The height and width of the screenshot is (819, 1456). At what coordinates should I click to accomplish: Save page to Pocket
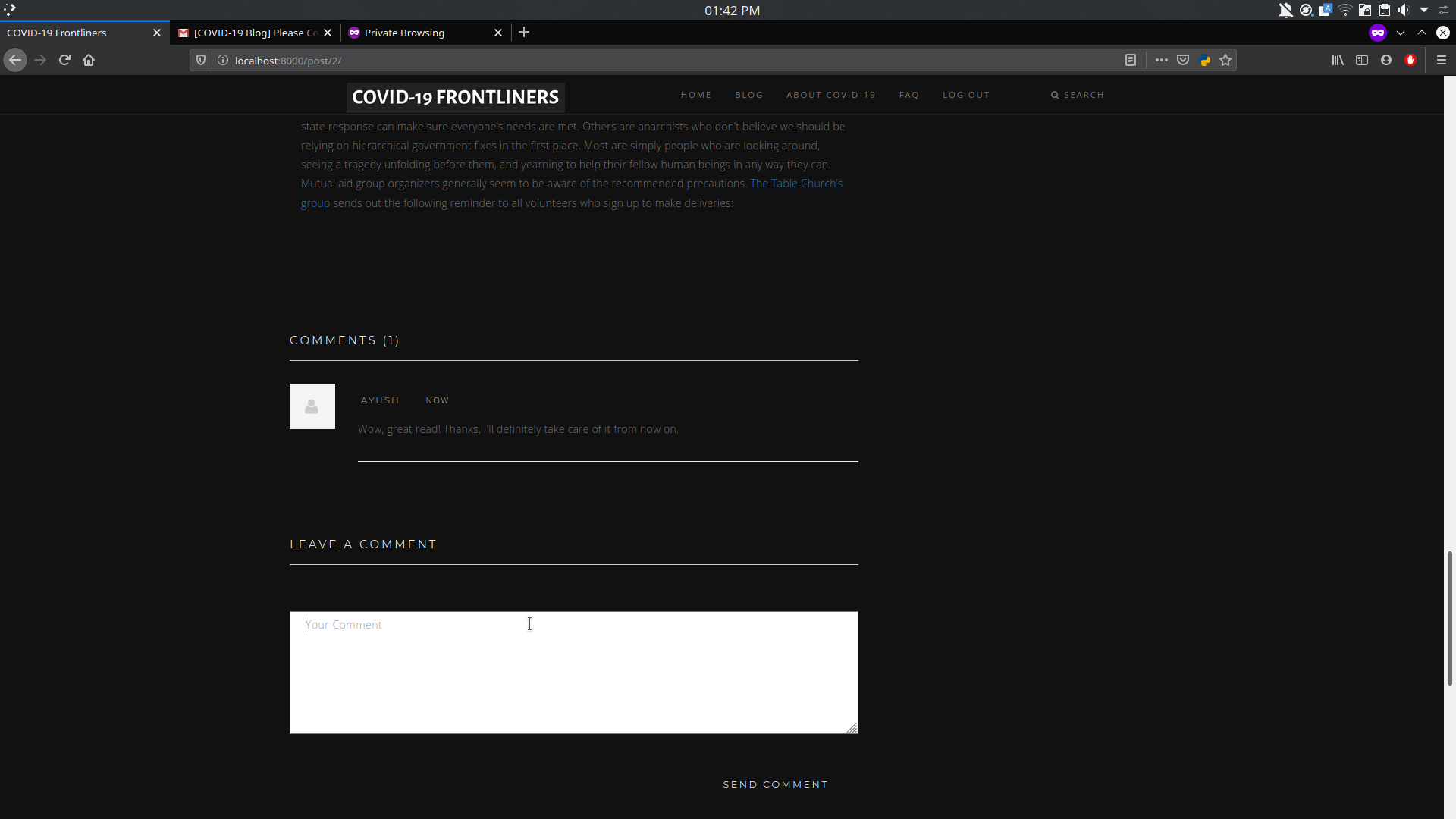(1183, 60)
